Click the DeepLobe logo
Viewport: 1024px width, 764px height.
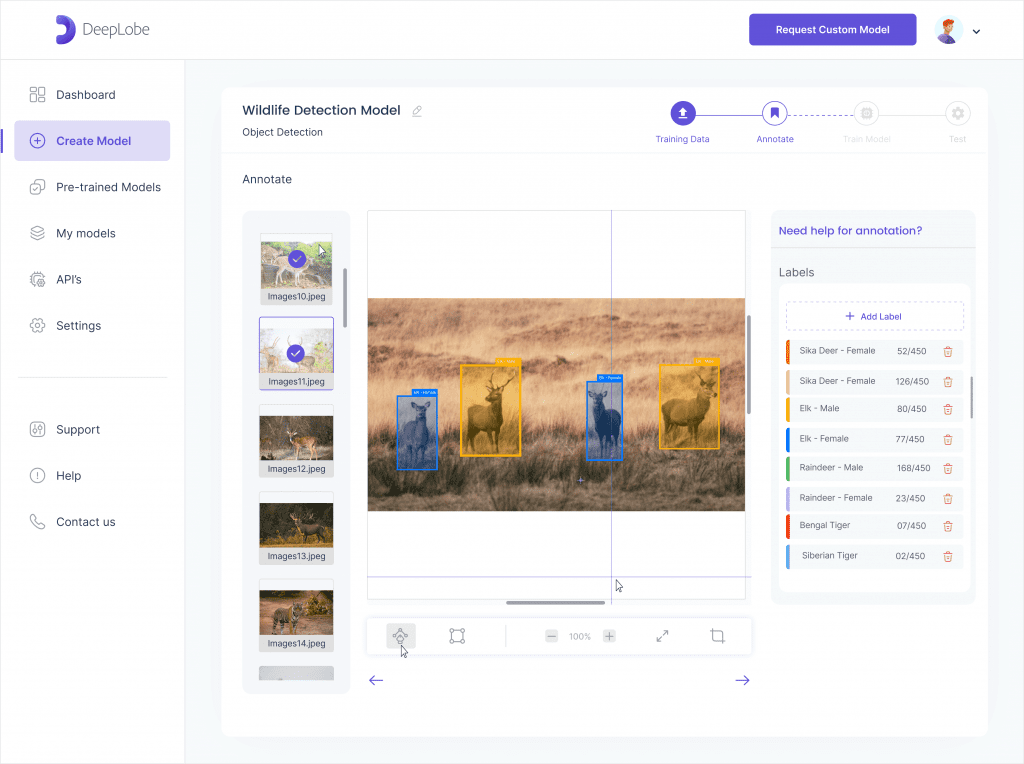point(103,29)
